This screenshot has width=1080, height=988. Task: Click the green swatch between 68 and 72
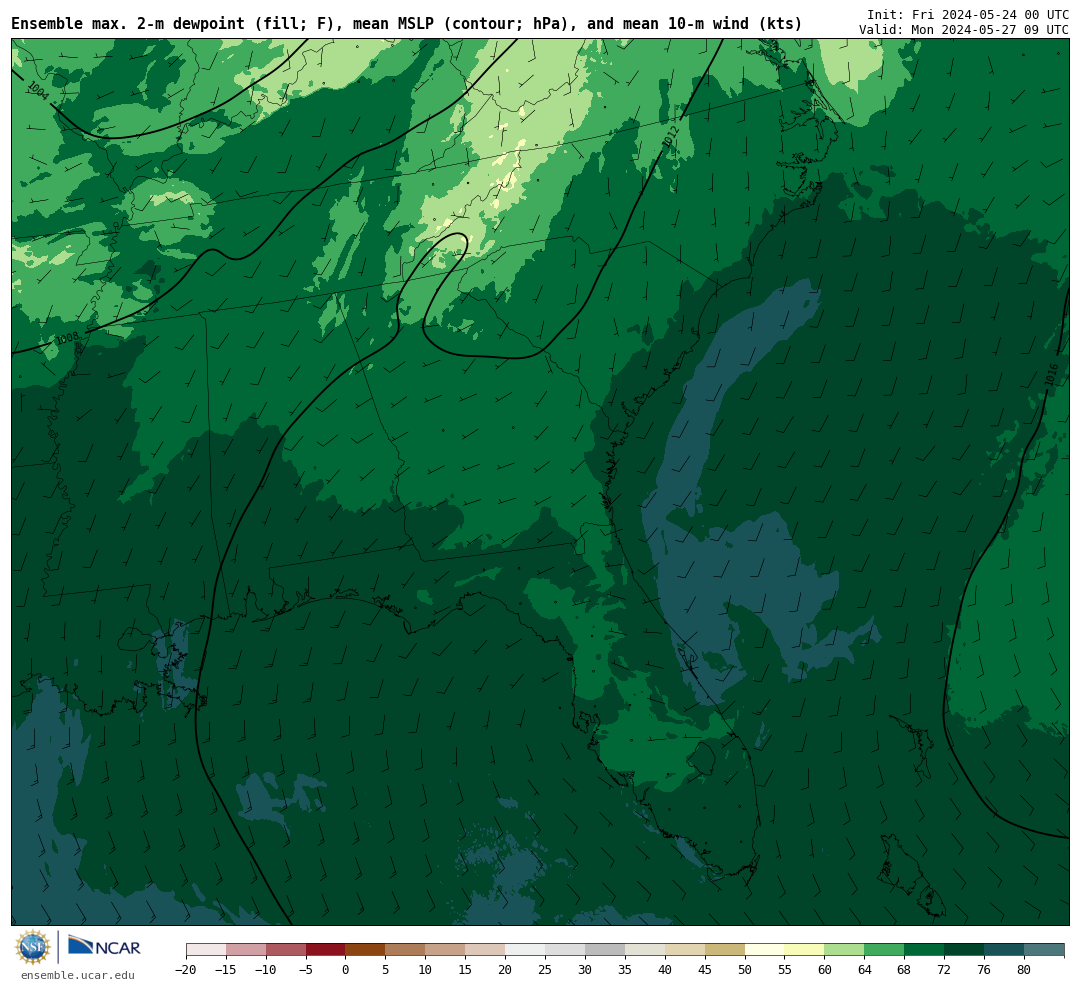(925, 950)
